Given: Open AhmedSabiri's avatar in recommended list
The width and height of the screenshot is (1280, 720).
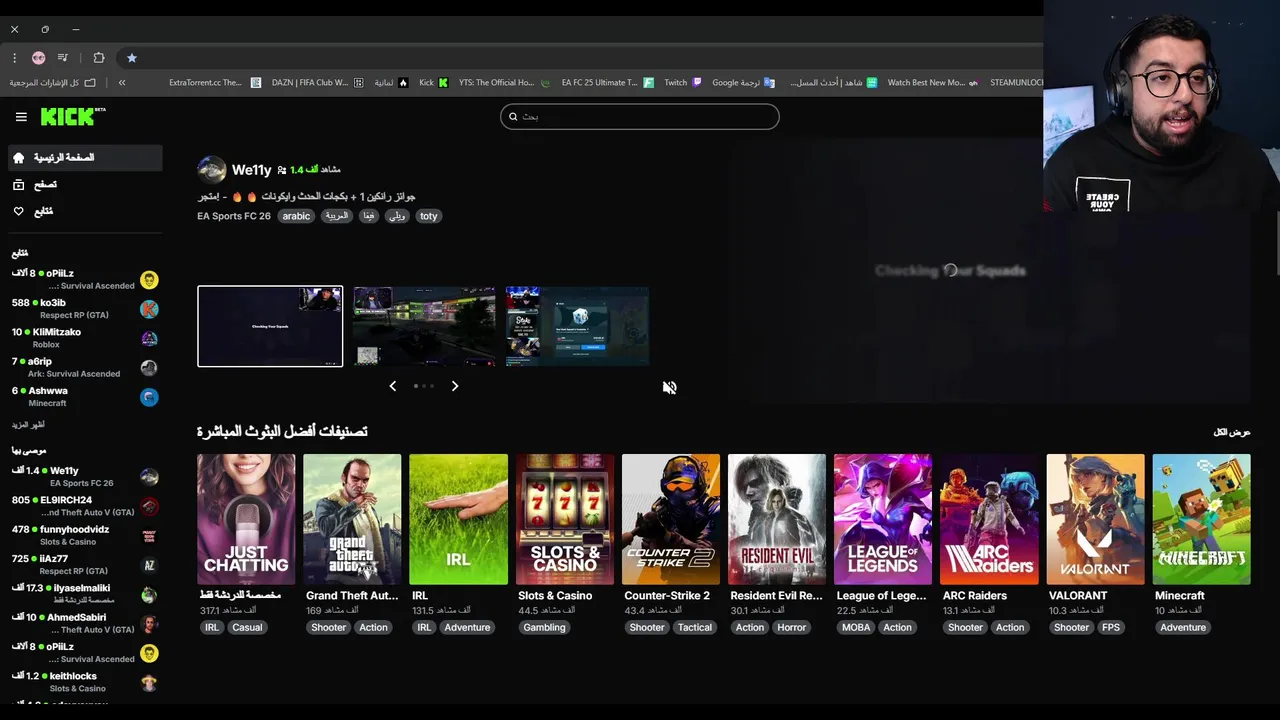Looking at the screenshot, I should 149,624.
